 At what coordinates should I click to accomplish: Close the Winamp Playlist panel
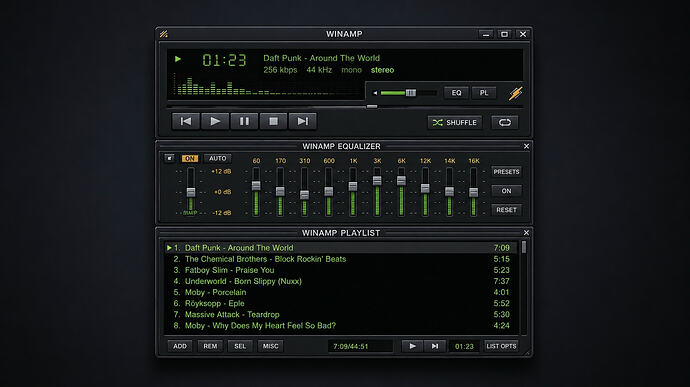pyautogui.click(x=526, y=232)
